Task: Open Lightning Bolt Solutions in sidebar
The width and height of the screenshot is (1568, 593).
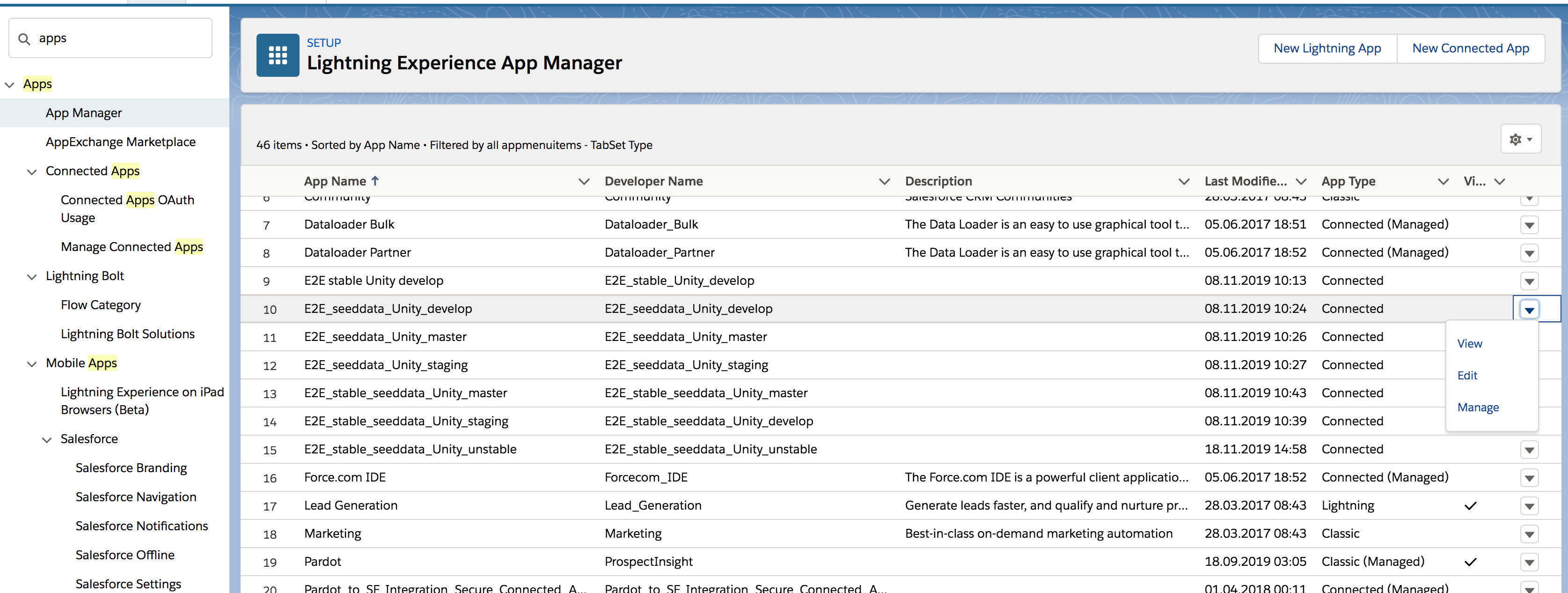Action: pos(127,334)
